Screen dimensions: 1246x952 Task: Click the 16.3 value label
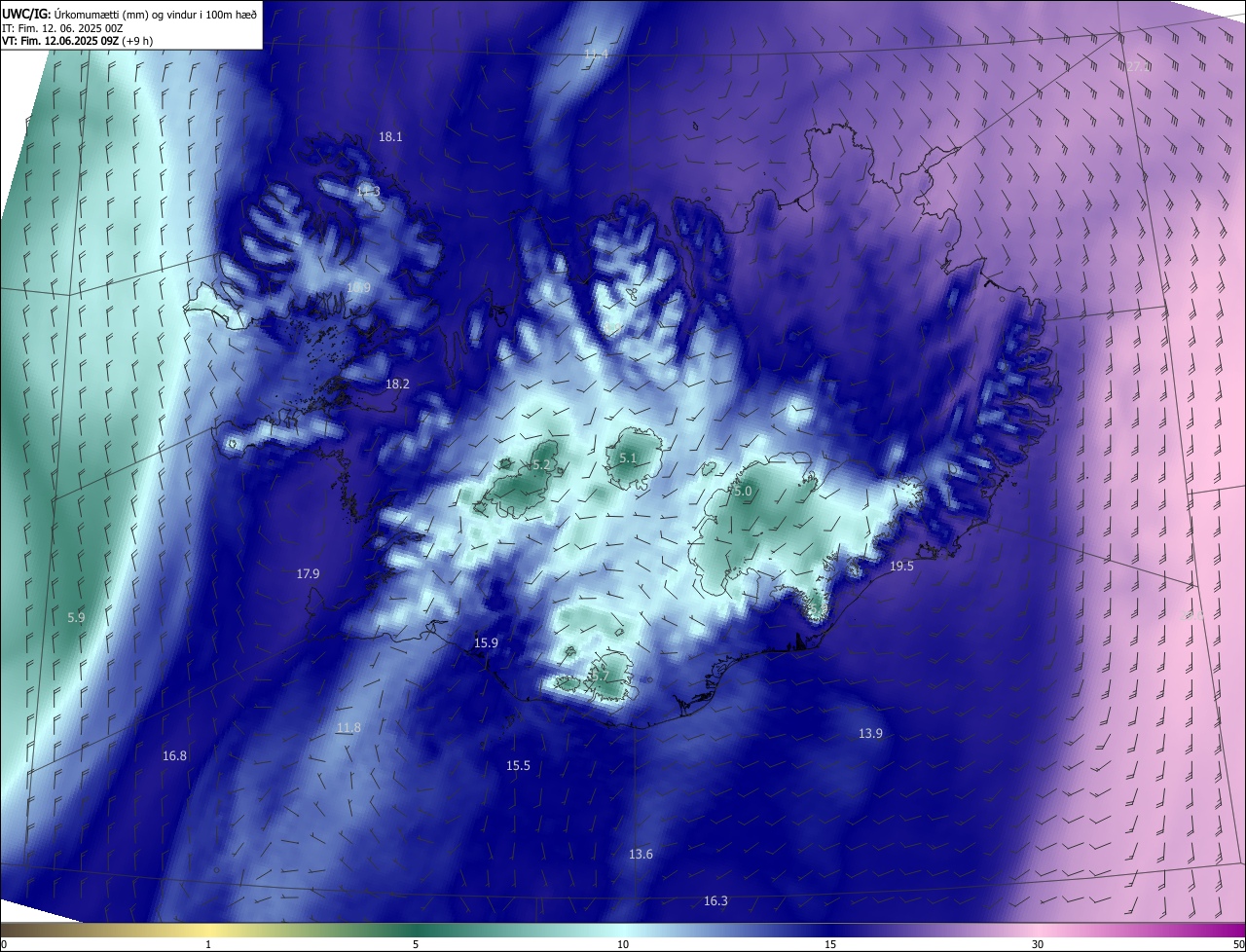click(x=715, y=901)
